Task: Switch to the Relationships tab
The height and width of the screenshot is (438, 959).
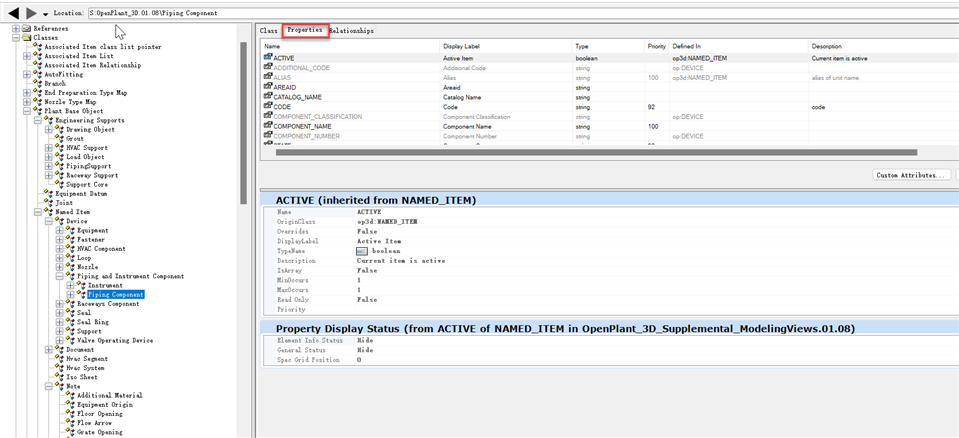Action: [352, 31]
